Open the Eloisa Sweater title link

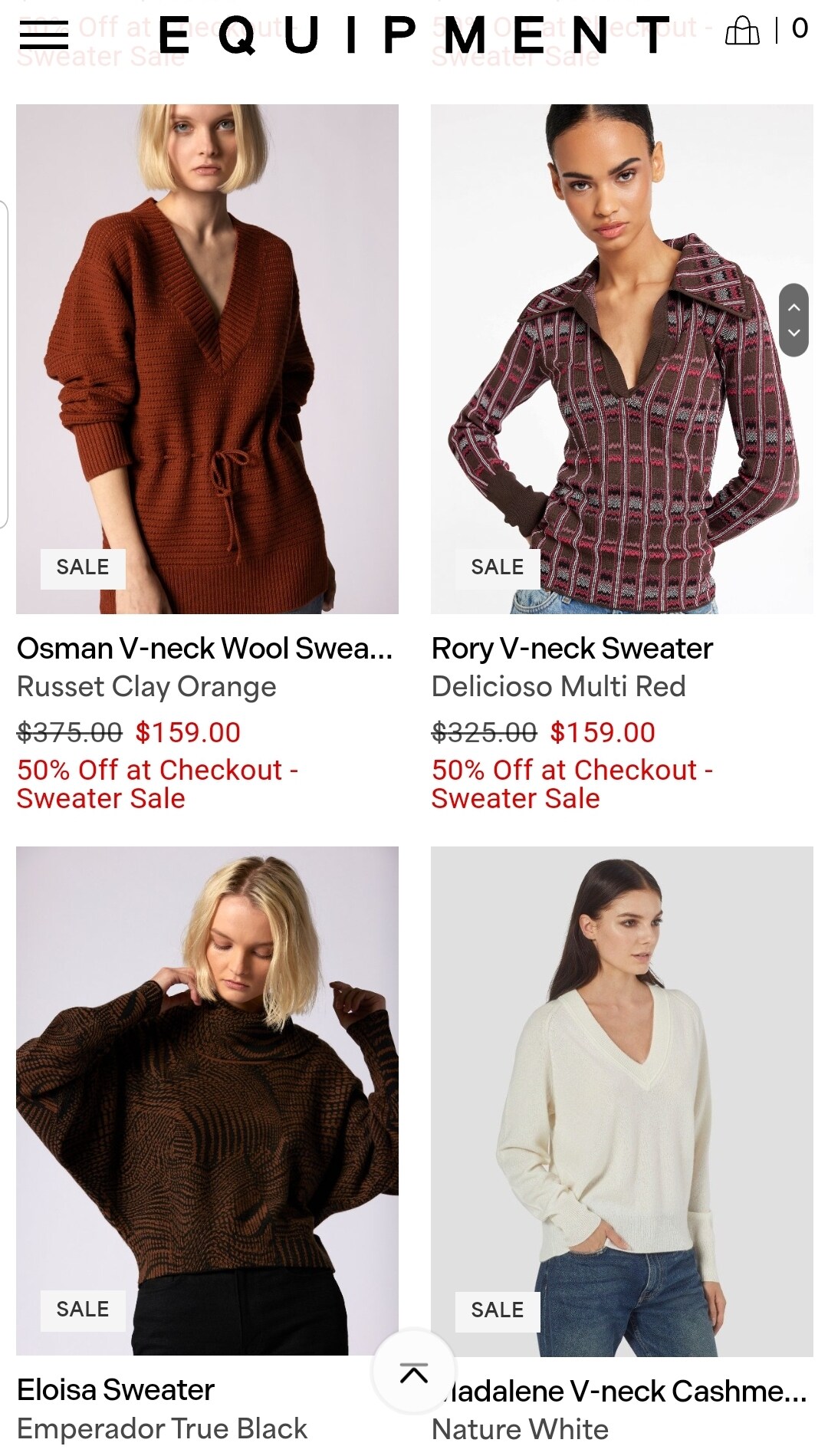pyautogui.click(x=116, y=1390)
